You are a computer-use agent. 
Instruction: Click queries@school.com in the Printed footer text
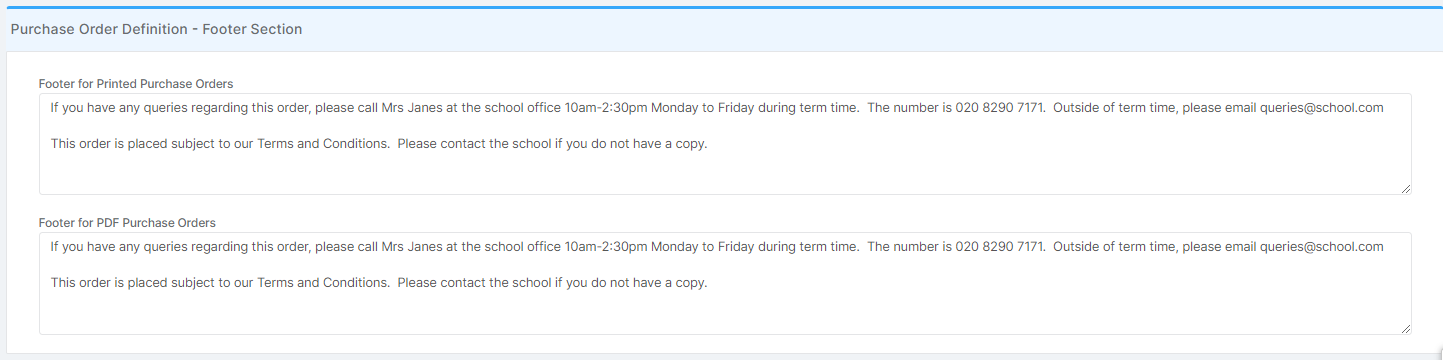[x=1321, y=108]
